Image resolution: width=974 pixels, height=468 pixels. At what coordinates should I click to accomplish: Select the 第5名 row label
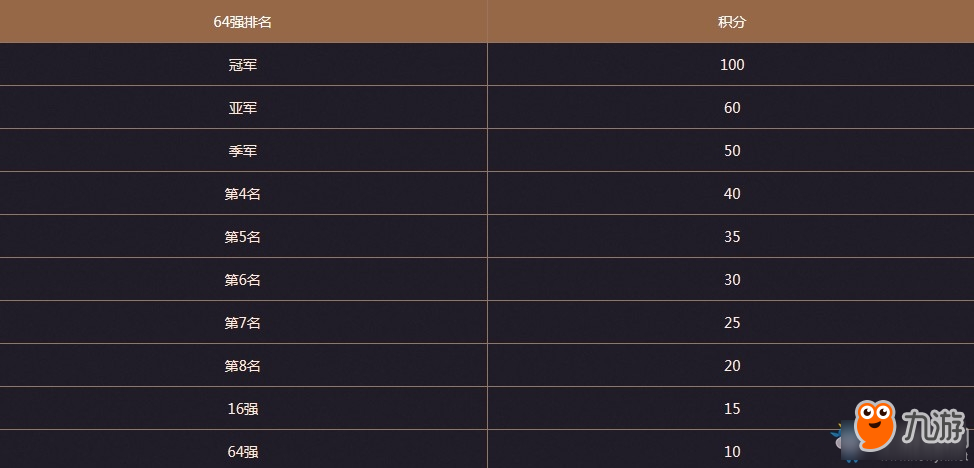tap(242, 237)
